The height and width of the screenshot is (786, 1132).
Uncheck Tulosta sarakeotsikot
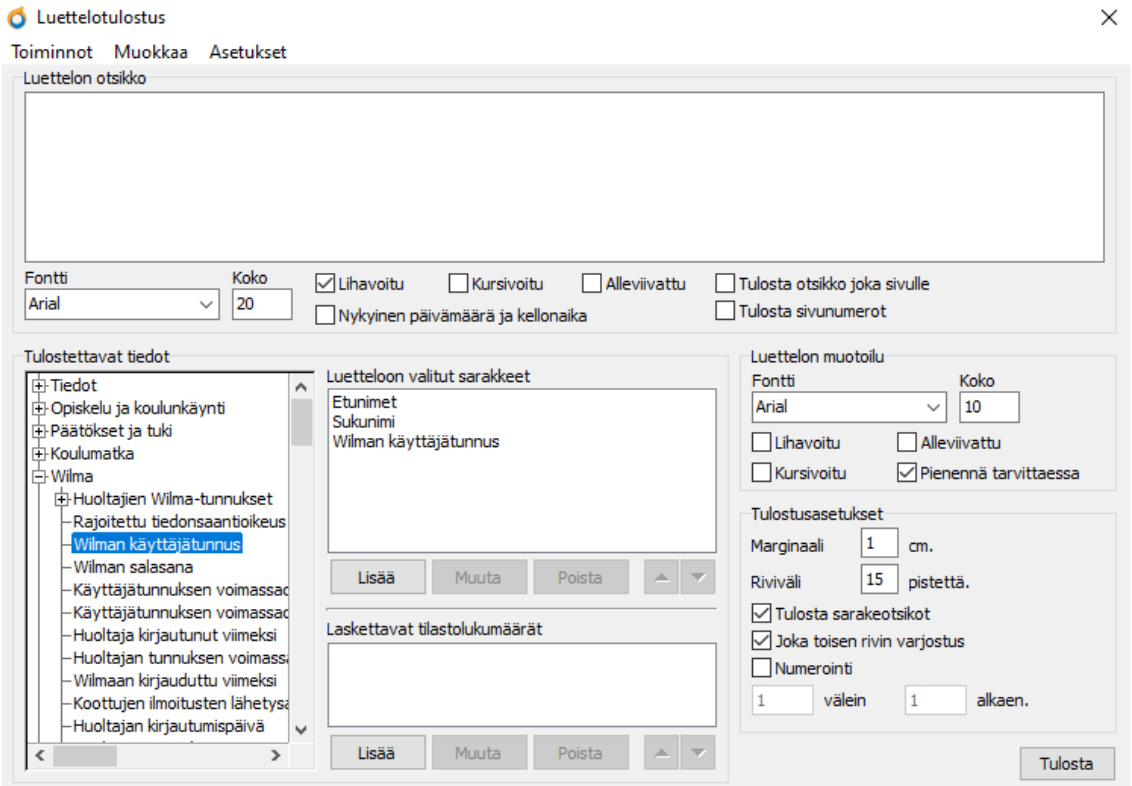(762, 613)
